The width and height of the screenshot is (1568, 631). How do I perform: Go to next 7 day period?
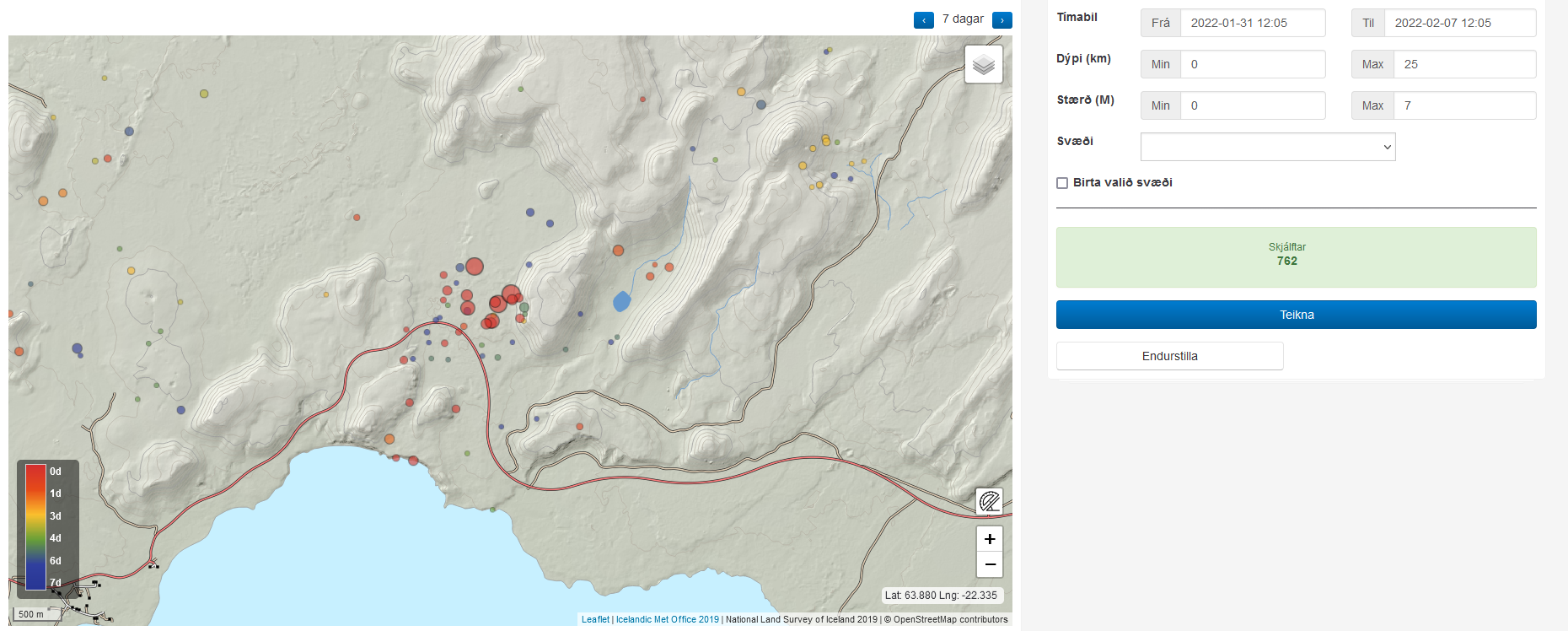[x=1001, y=20]
